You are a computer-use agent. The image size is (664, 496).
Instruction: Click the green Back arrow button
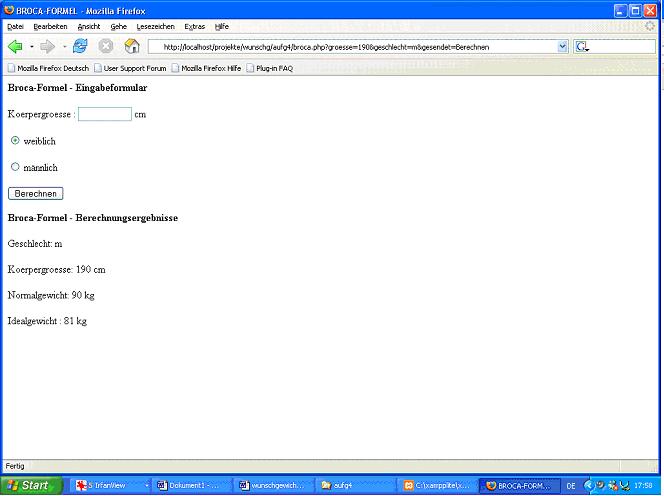click(15, 46)
